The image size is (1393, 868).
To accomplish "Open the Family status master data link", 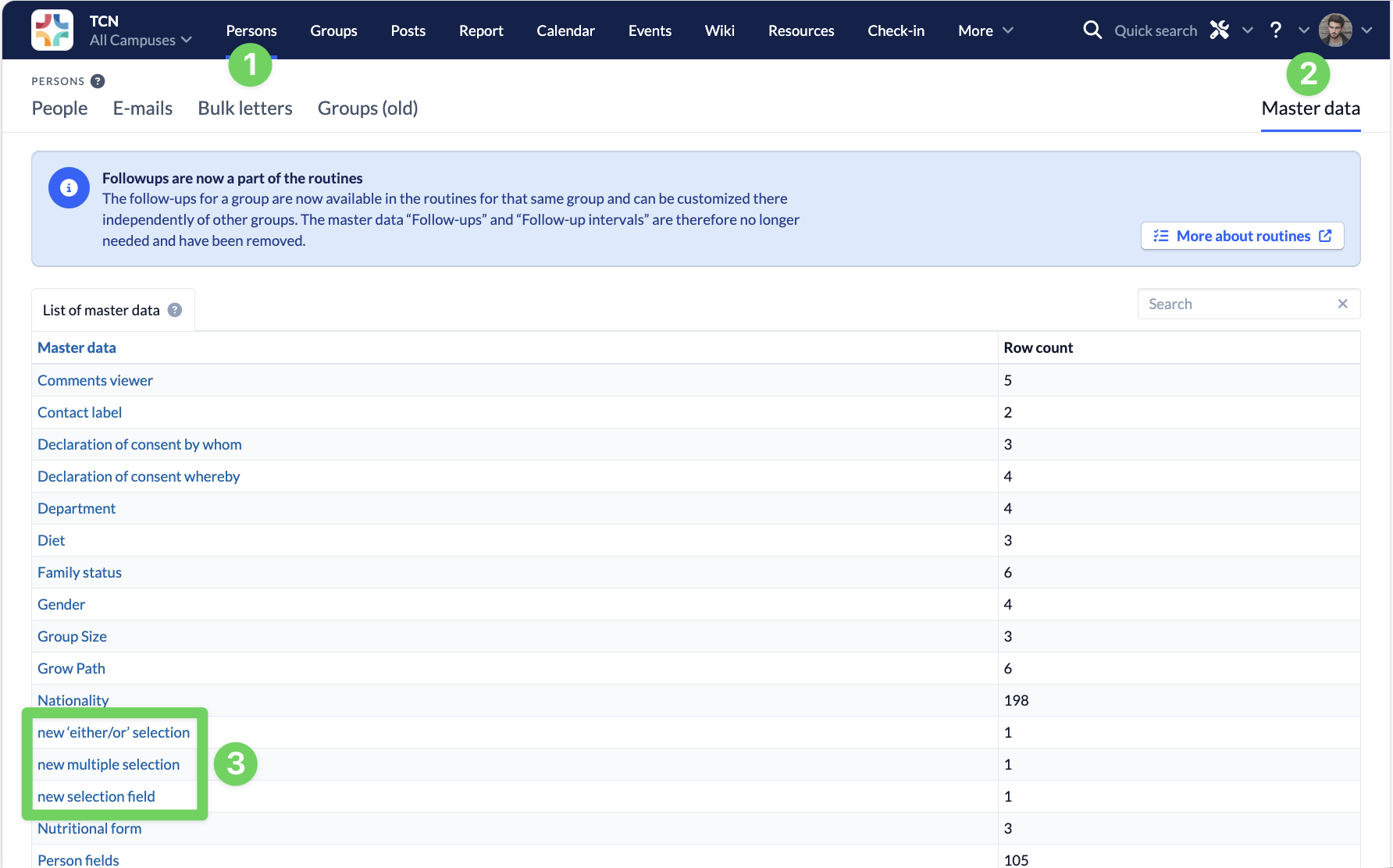I will point(80,572).
